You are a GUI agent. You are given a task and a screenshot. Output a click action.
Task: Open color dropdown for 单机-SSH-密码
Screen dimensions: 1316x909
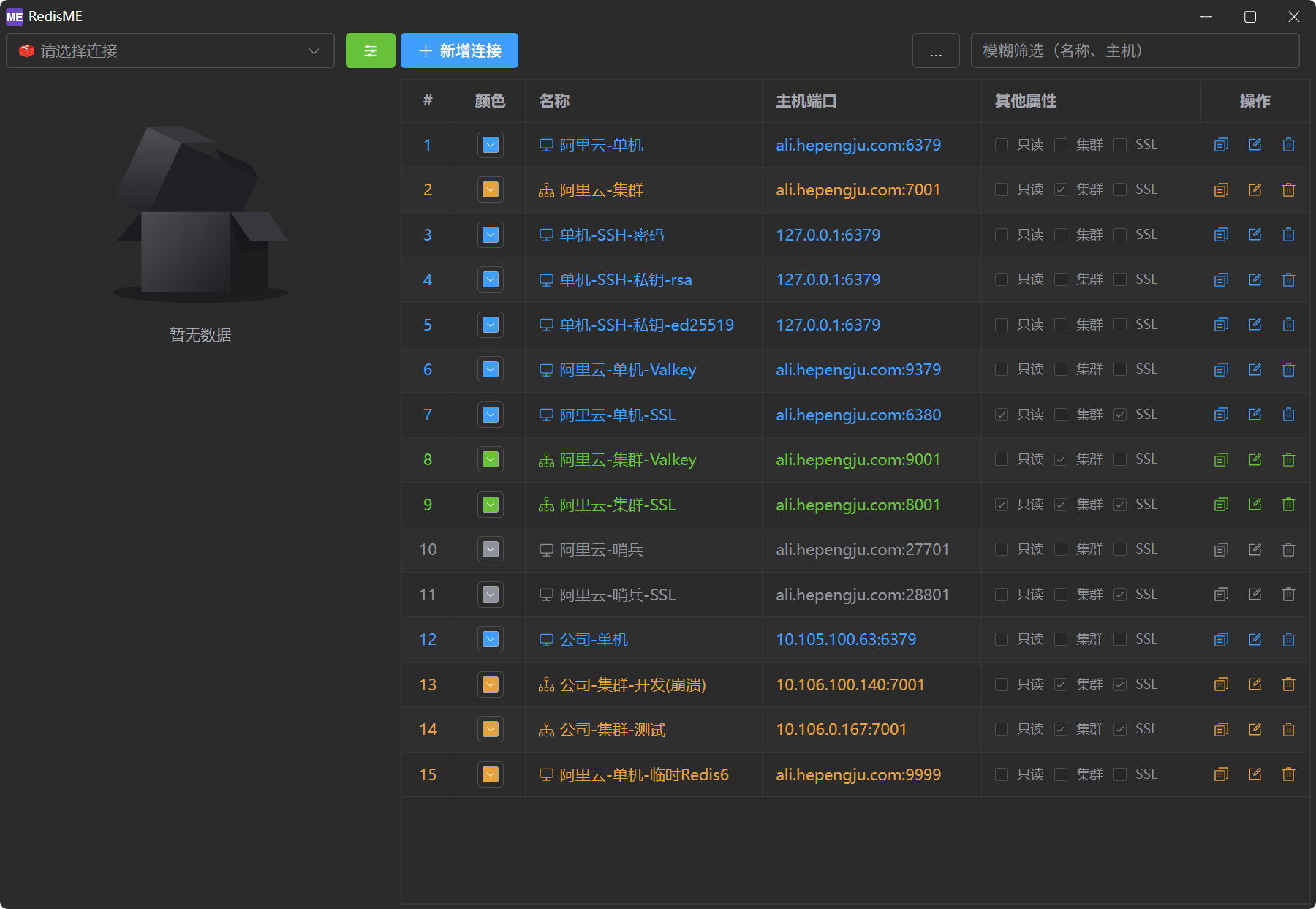coord(491,235)
